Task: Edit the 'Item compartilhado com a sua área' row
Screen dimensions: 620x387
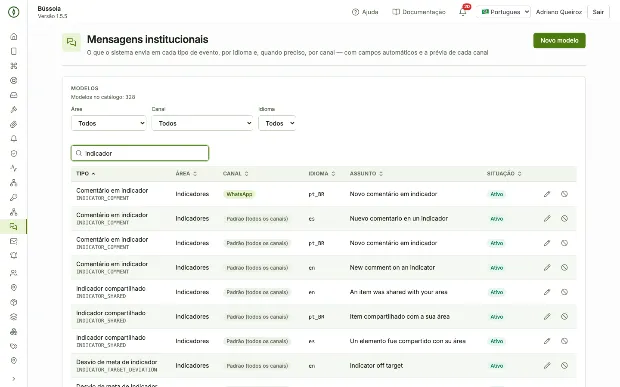Action: tap(547, 317)
